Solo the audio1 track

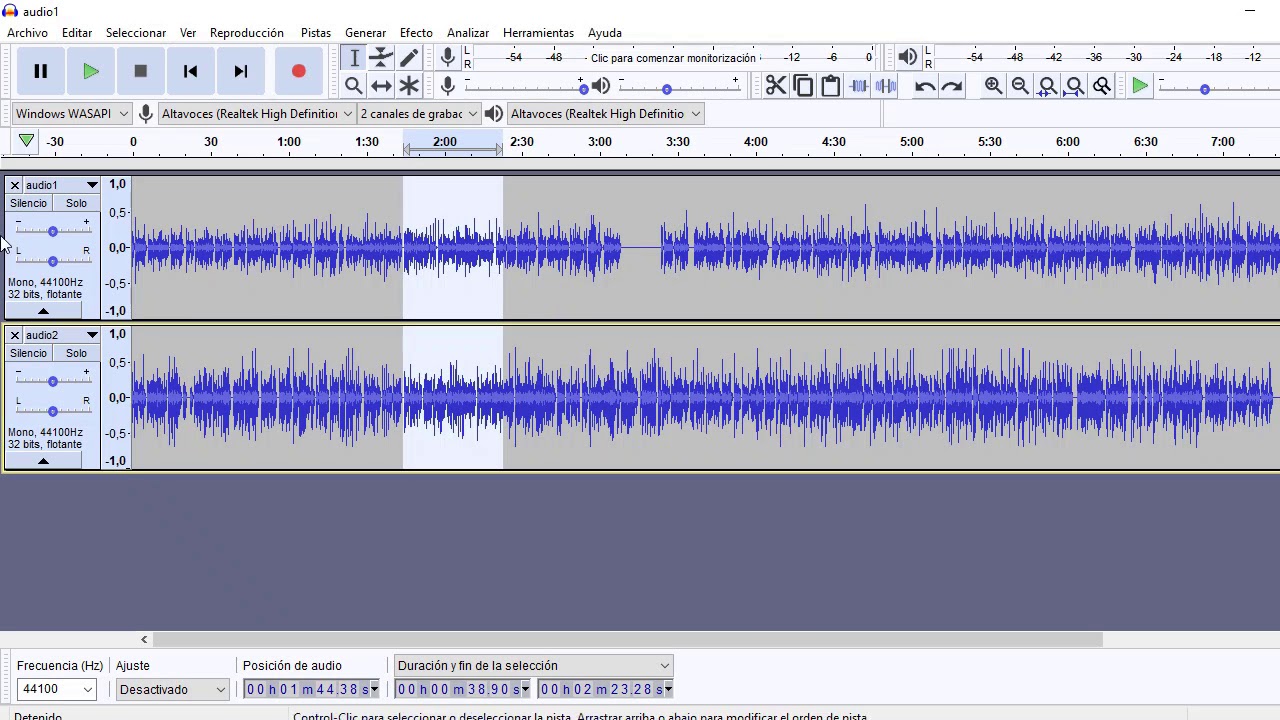point(76,203)
